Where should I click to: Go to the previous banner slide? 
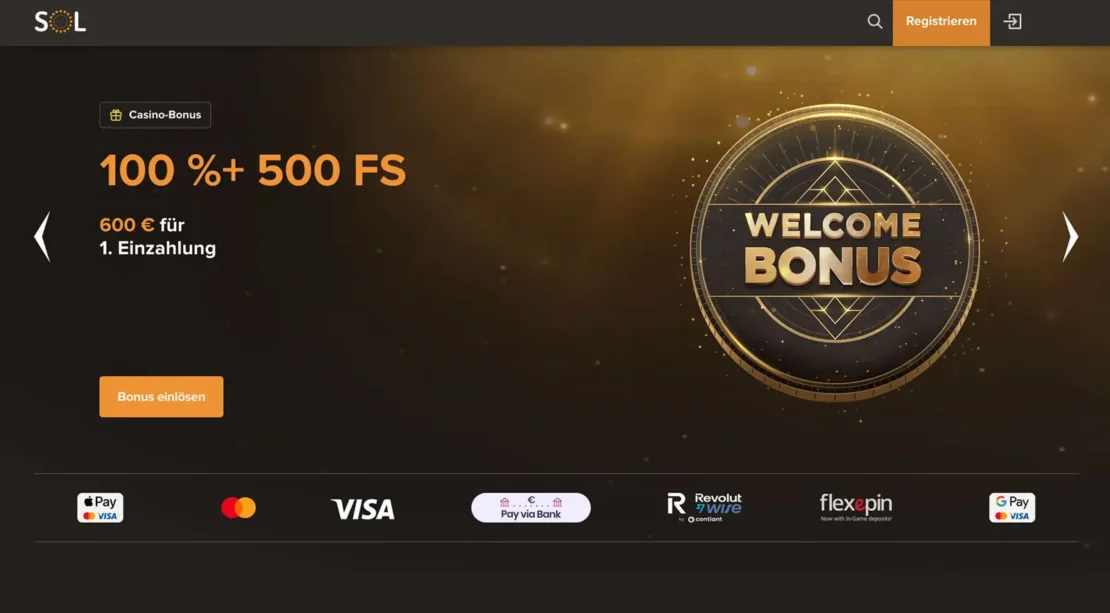pyautogui.click(x=42, y=236)
